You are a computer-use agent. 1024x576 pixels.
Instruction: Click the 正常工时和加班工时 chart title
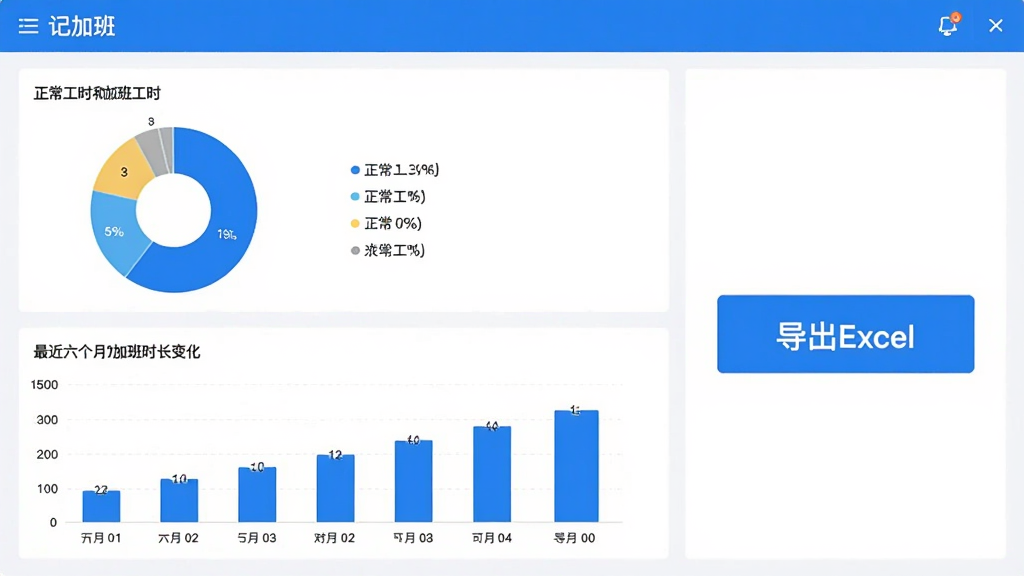click(97, 93)
